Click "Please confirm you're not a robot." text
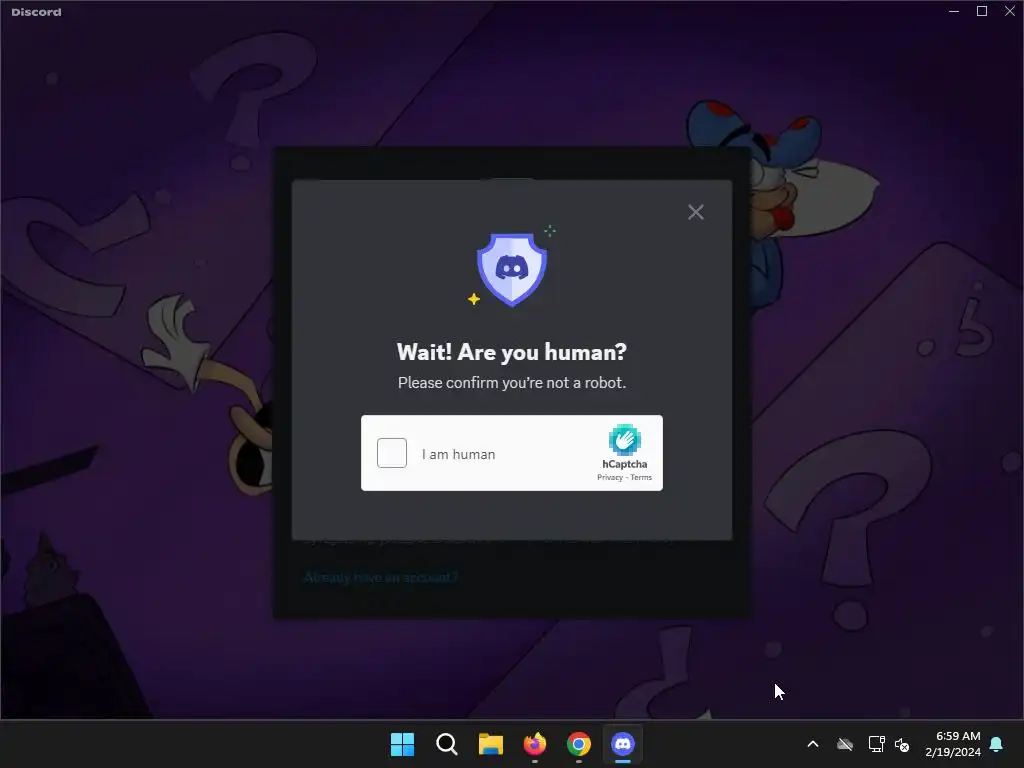The height and width of the screenshot is (768, 1024). point(512,383)
